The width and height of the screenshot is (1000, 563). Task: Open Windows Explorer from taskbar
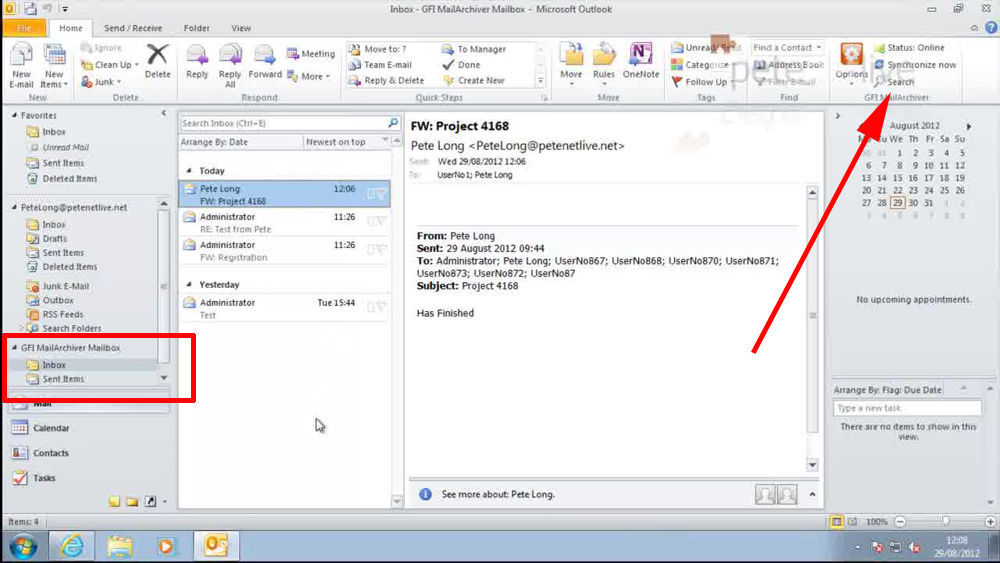coord(119,546)
